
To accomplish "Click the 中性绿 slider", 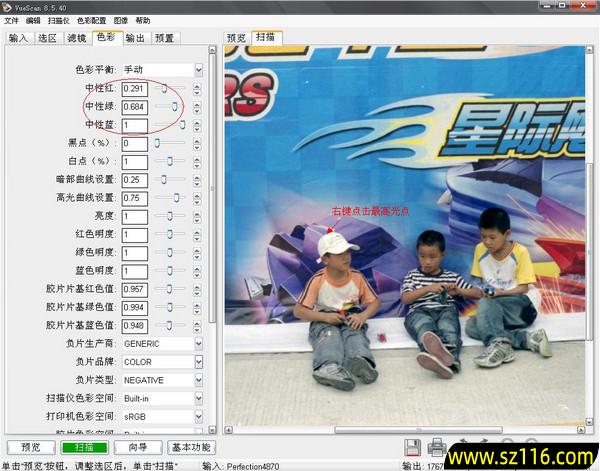I will (170, 106).
